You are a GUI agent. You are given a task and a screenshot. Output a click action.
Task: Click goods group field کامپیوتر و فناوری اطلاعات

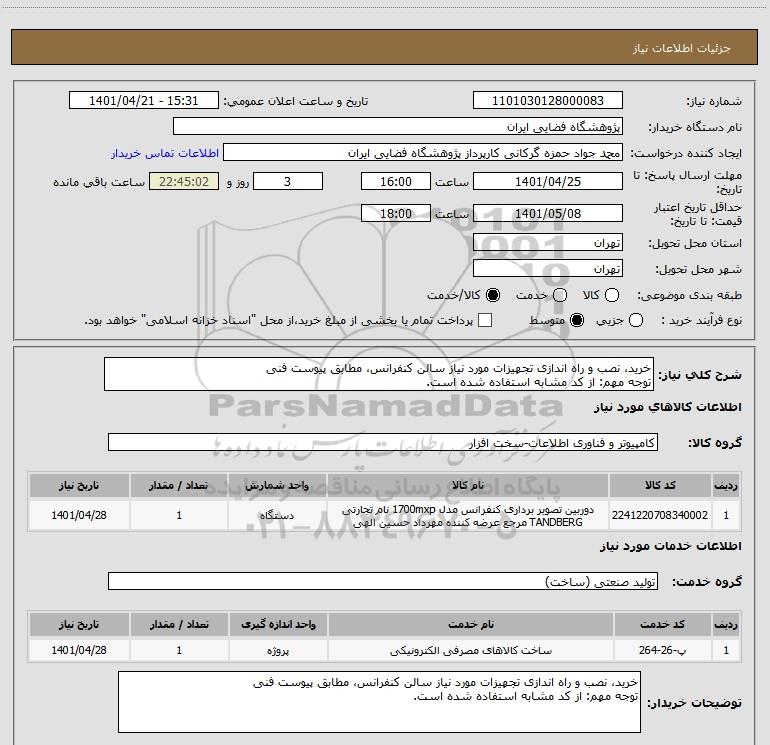point(383,442)
